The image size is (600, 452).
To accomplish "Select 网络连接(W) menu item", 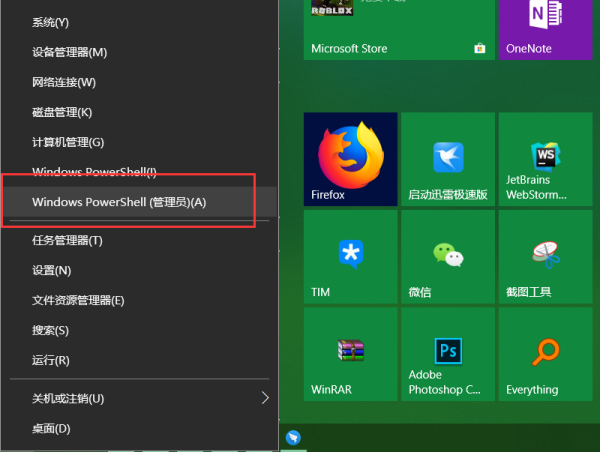I will [139, 82].
